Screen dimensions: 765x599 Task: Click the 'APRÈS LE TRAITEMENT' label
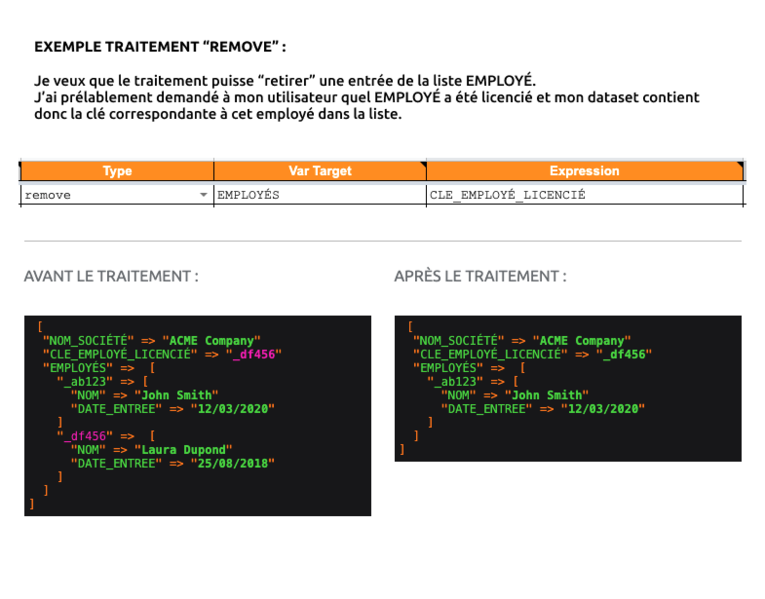coord(480,276)
